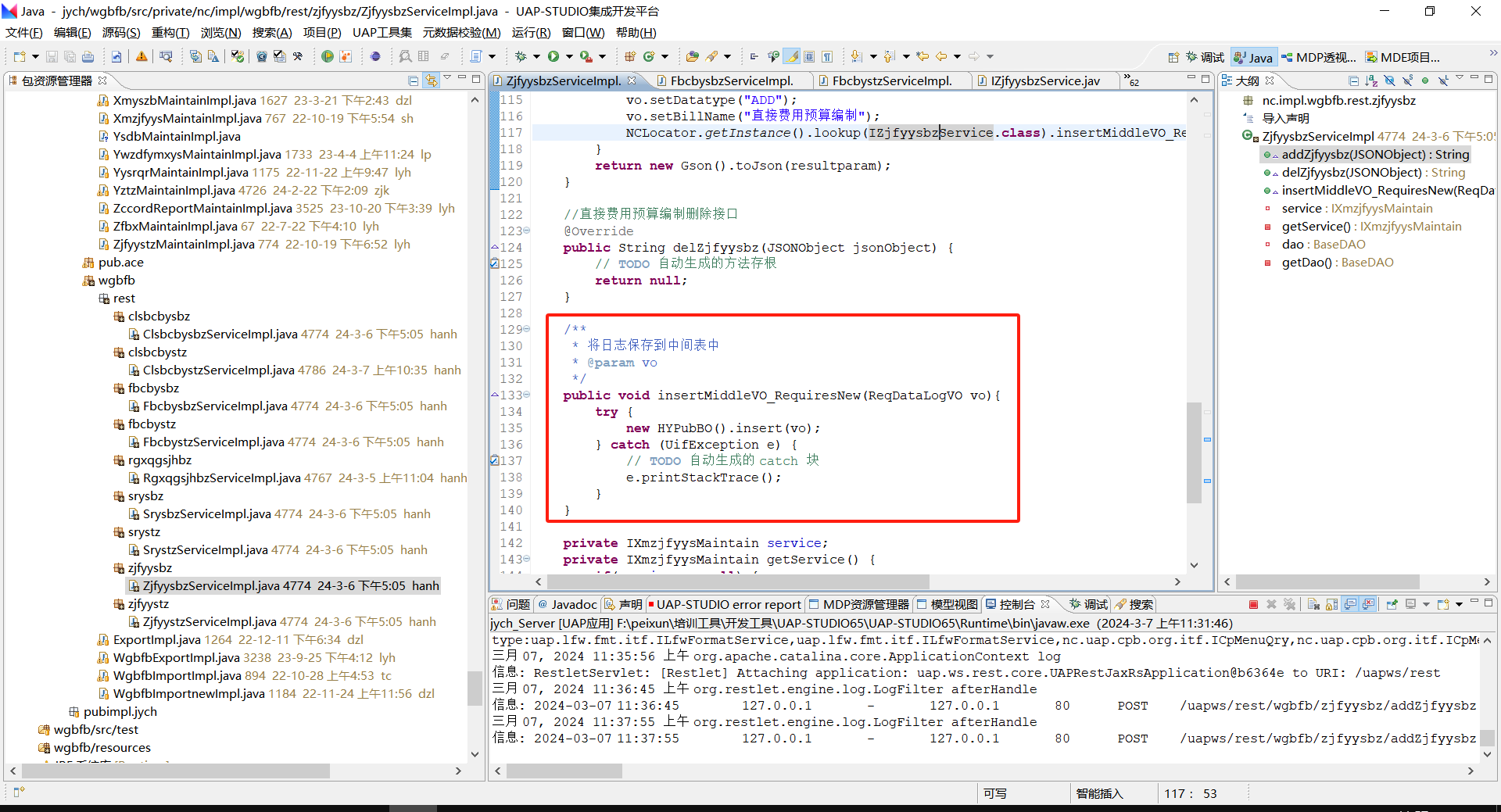
Task: Switch to IZjfyysbzService.java editor tab
Action: [1044, 80]
